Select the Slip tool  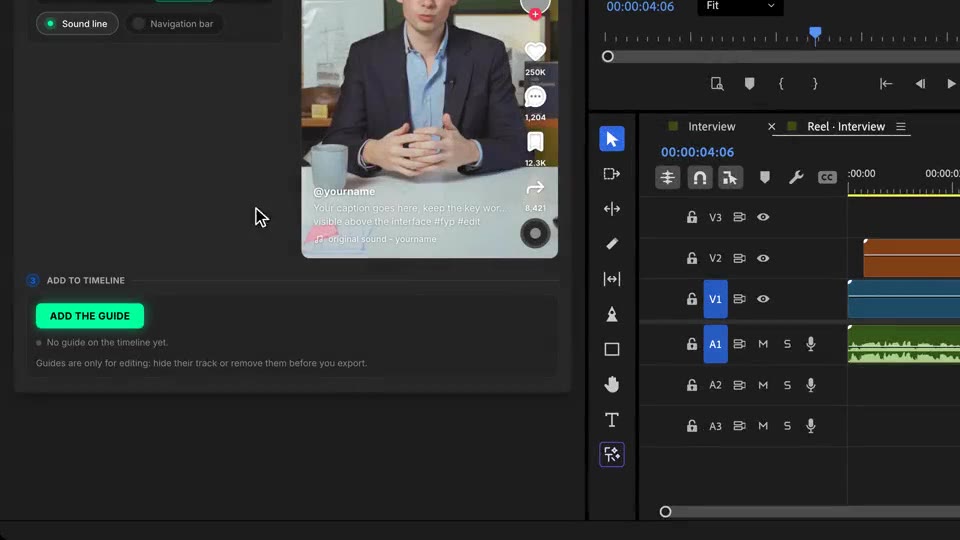pos(612,279)
